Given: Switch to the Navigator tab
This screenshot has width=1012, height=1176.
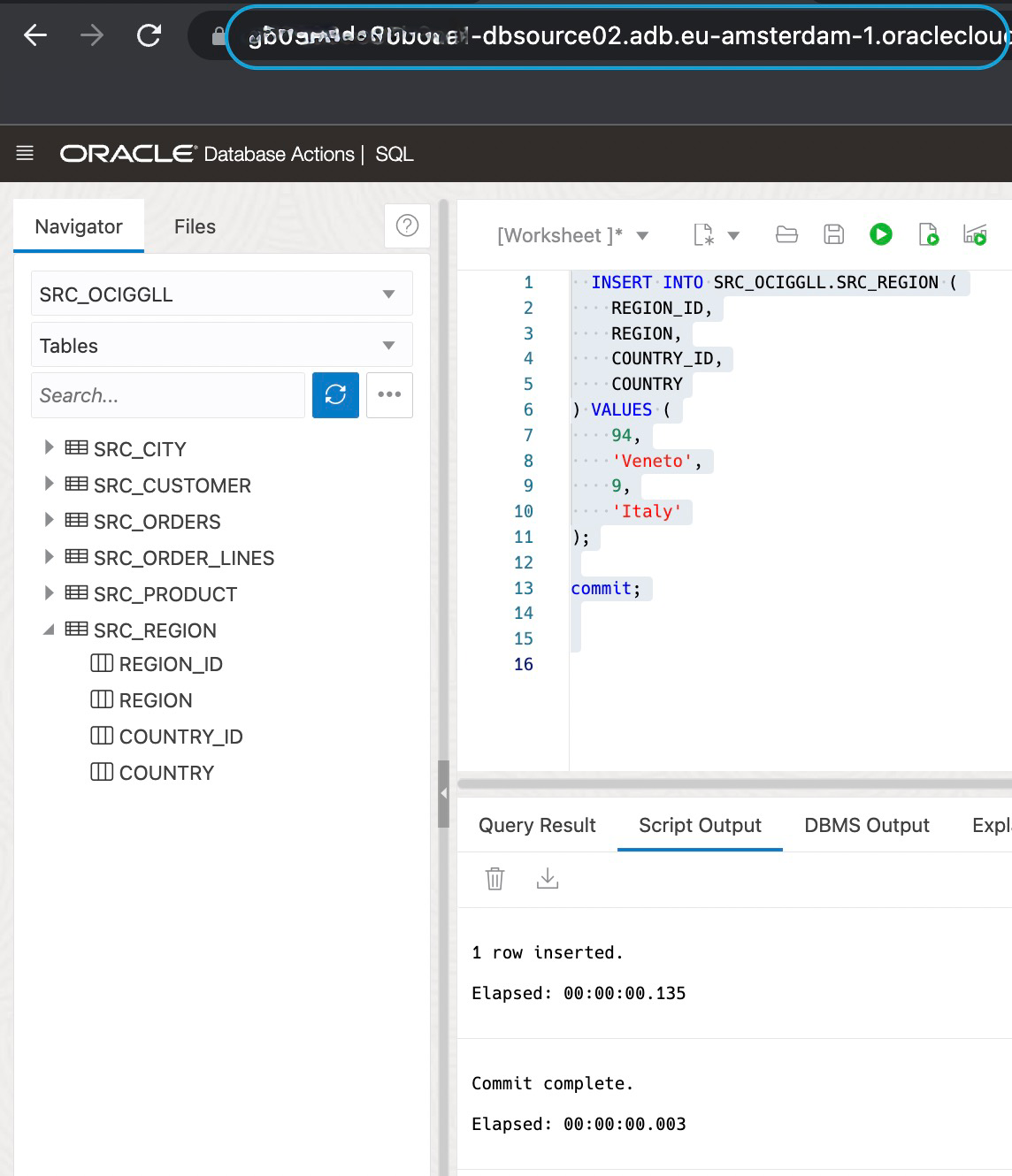Looking at the screenshot, I should tap(79, 226).
